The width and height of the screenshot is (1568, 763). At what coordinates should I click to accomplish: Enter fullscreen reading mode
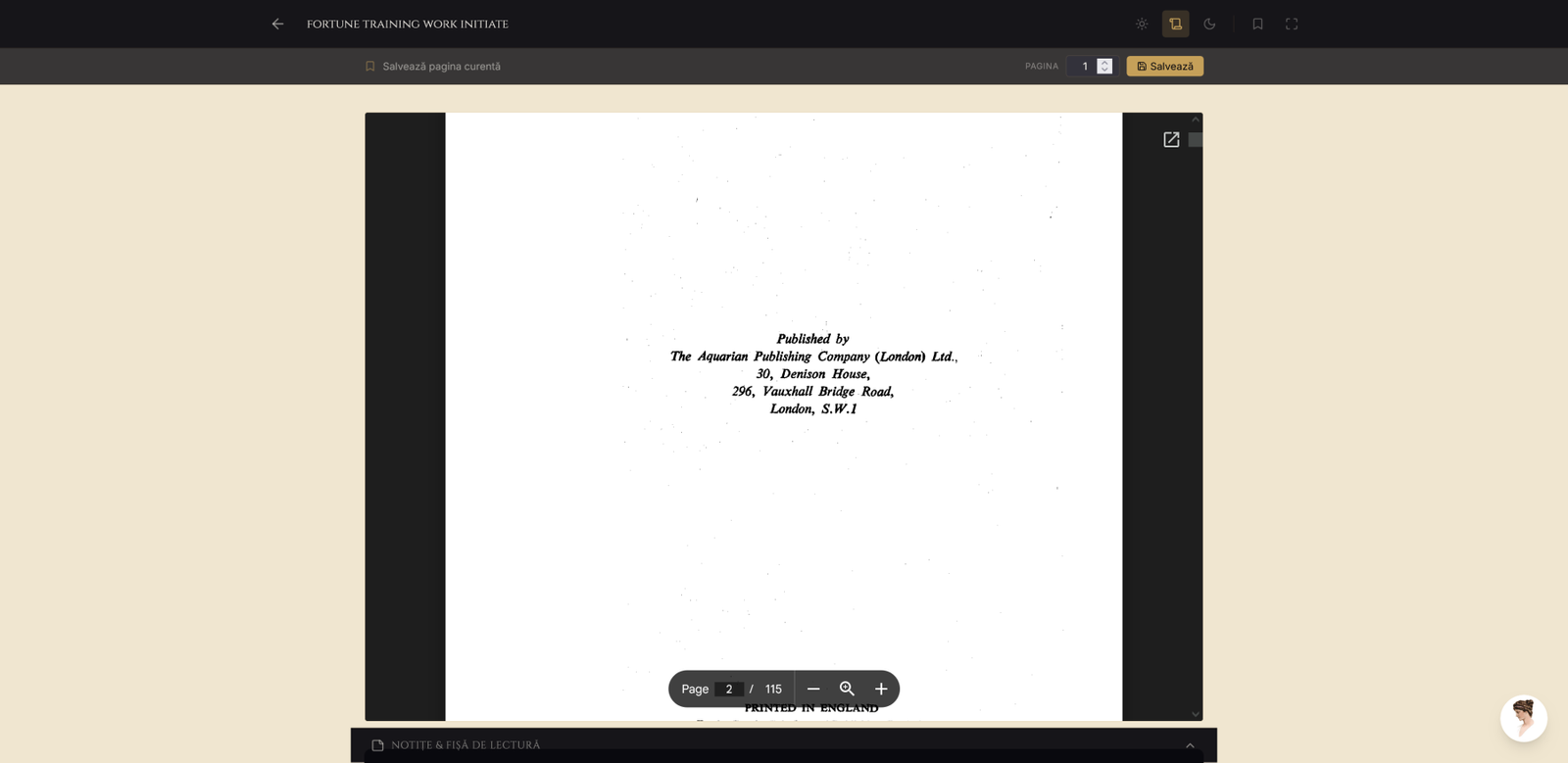pyautogui.click(x=1292, y=24)
